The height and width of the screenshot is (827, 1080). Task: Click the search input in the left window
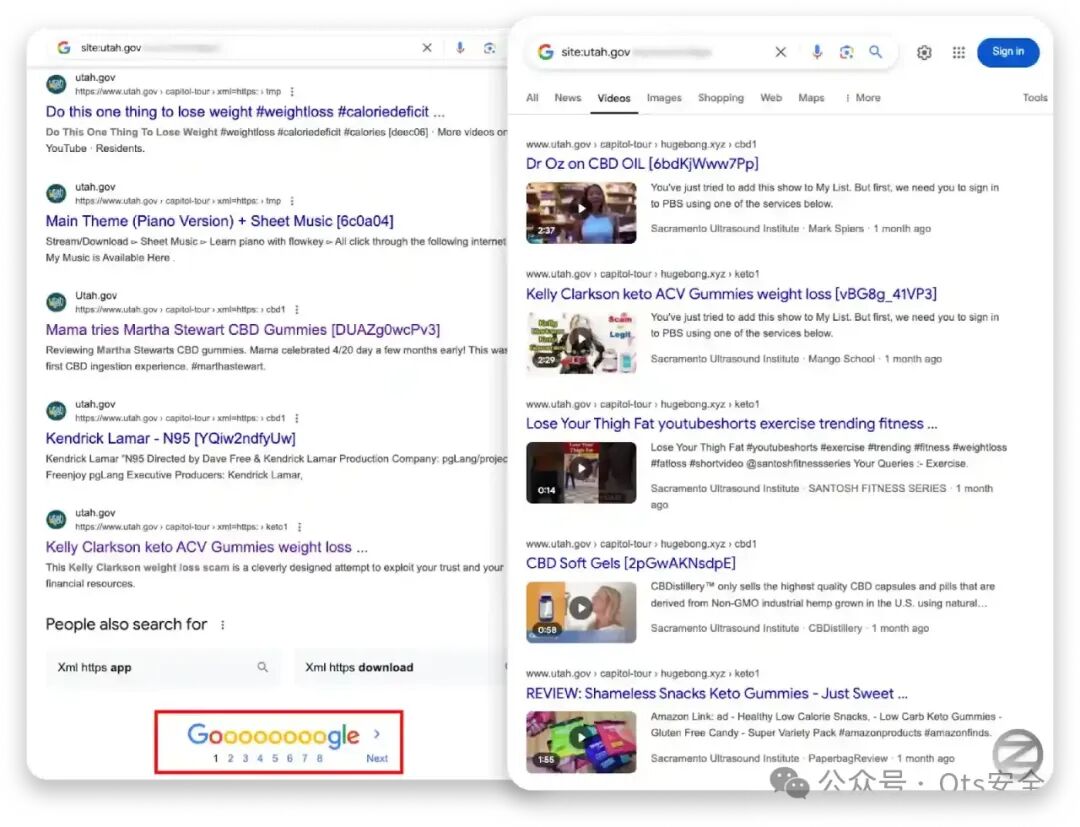(x=245, y=48)
